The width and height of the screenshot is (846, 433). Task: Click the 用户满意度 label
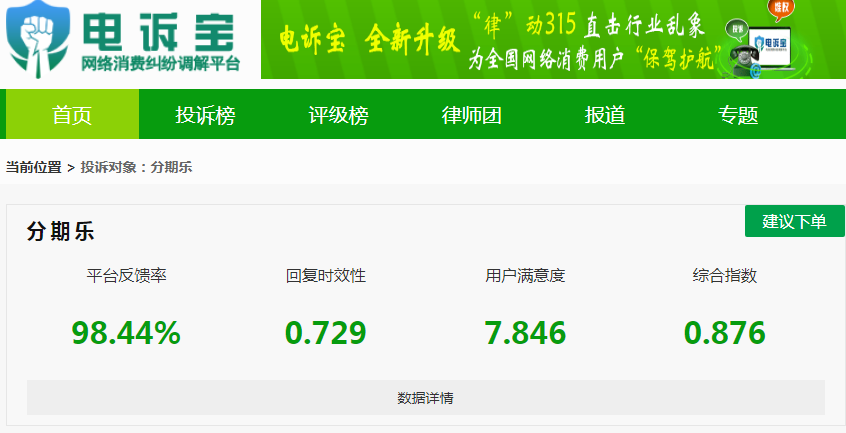pos(525,276)
